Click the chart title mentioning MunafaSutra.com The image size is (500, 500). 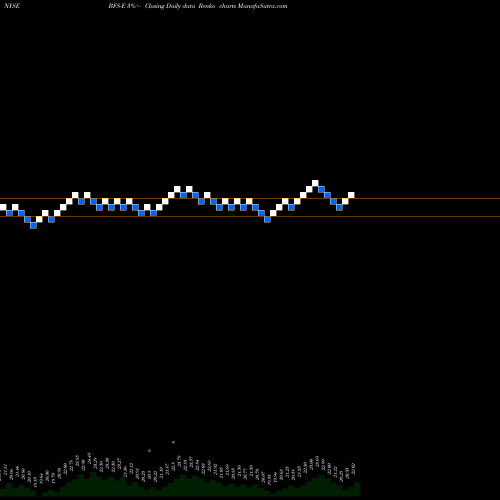point(198,6)
